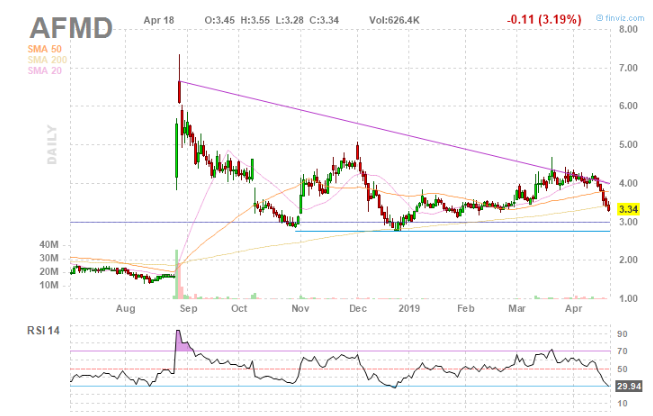Screen dimensions: 653x416
Task: Click the Vol:626.4K volume text
Action: pos(394,20)
